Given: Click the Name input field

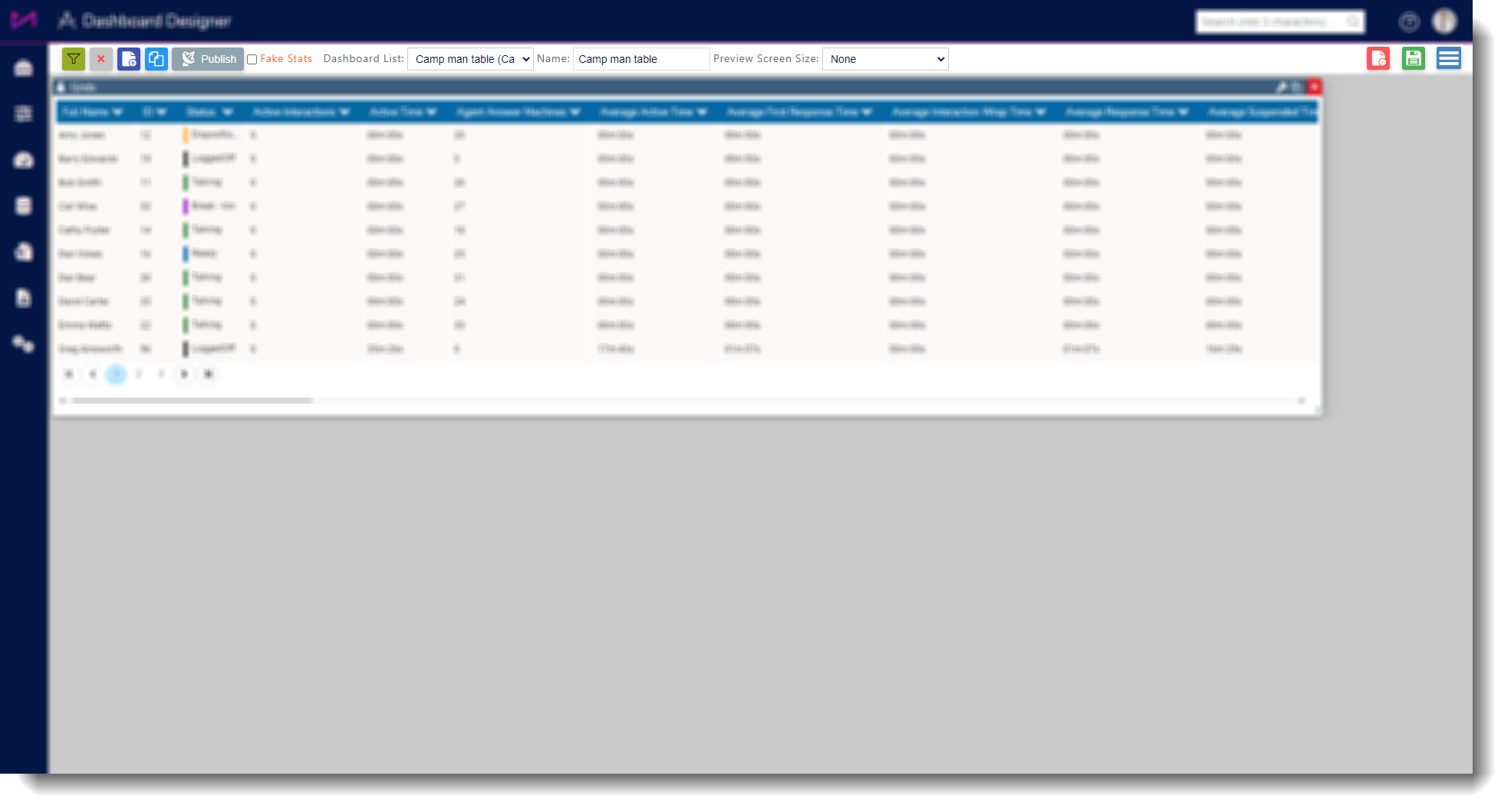Looking at the screenshot, I should pyautogui.click(x=641, y=59).
